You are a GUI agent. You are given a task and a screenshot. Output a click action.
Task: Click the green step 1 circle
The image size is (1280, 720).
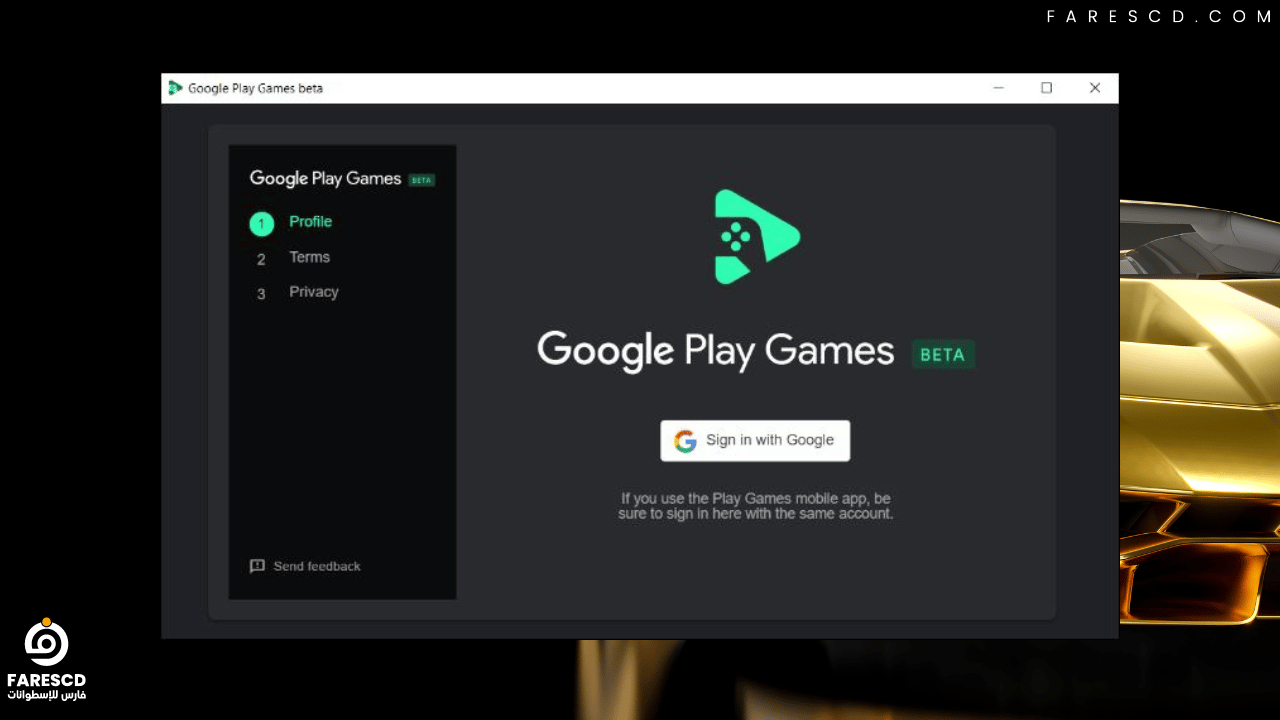261,224
